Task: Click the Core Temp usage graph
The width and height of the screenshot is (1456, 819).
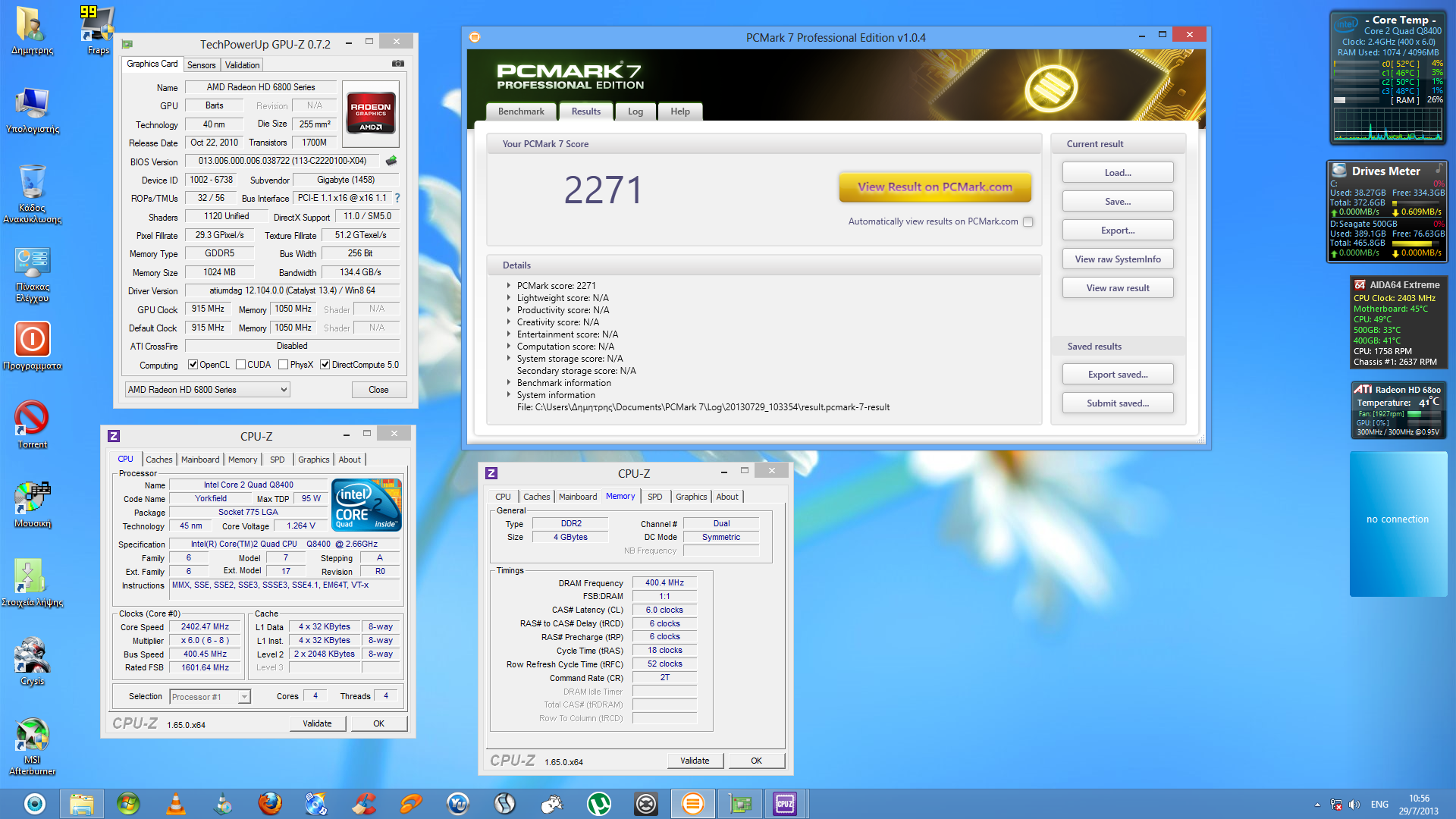Action: tap(1388, 125)
